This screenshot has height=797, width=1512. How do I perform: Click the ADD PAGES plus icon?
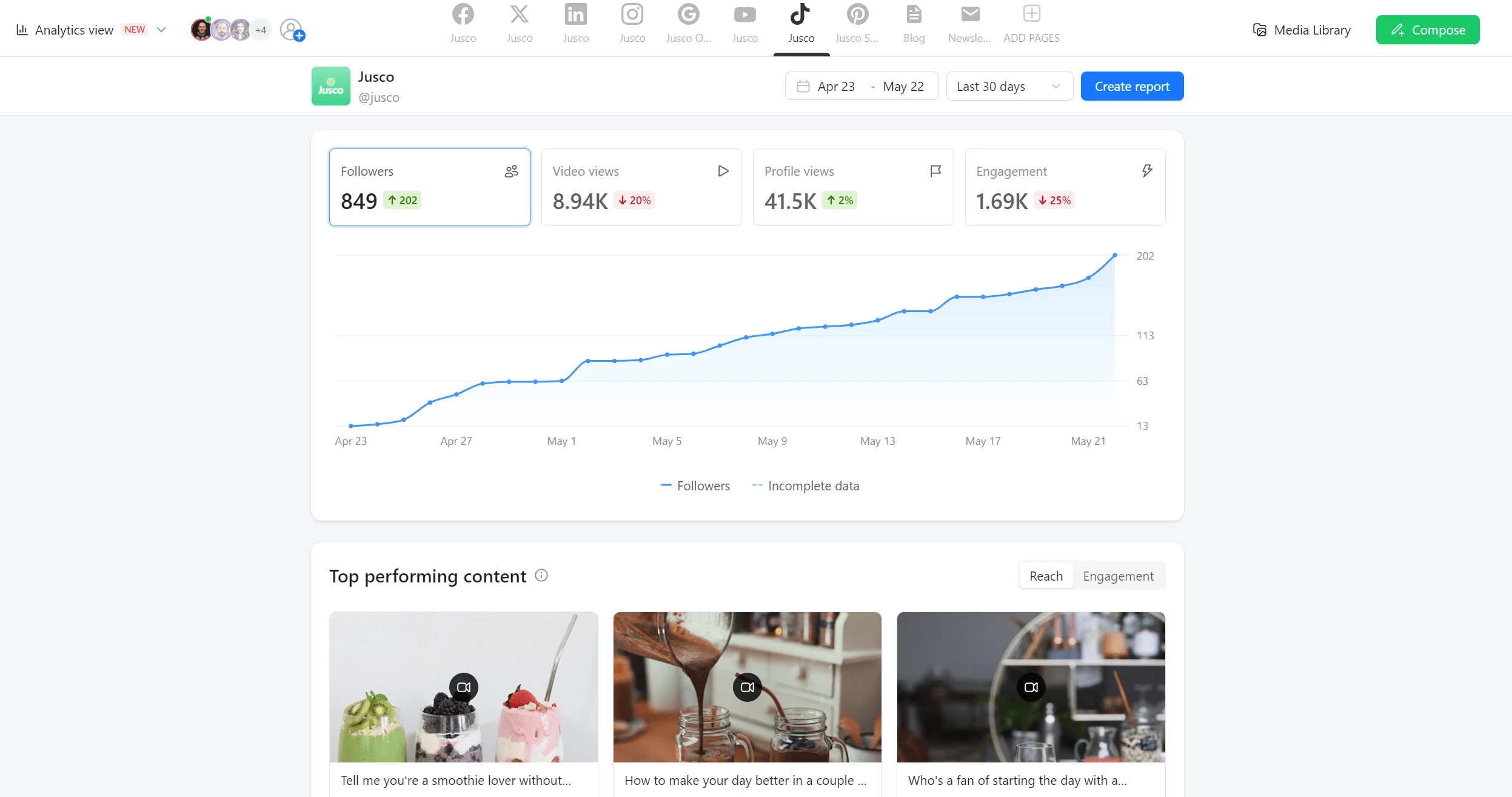1032,13
